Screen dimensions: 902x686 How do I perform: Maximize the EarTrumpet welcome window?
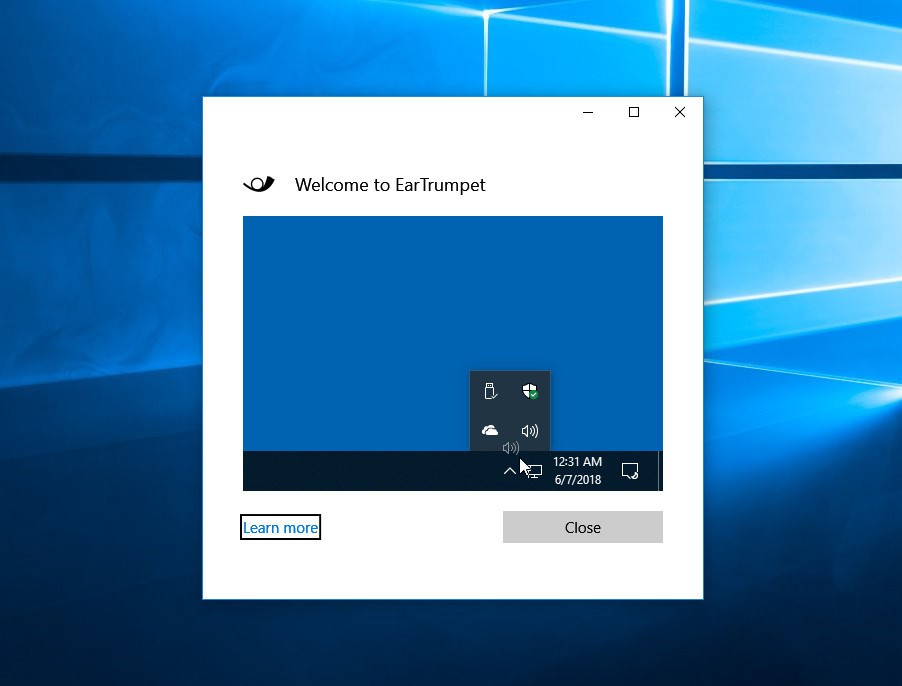click(x=634, y=112)
